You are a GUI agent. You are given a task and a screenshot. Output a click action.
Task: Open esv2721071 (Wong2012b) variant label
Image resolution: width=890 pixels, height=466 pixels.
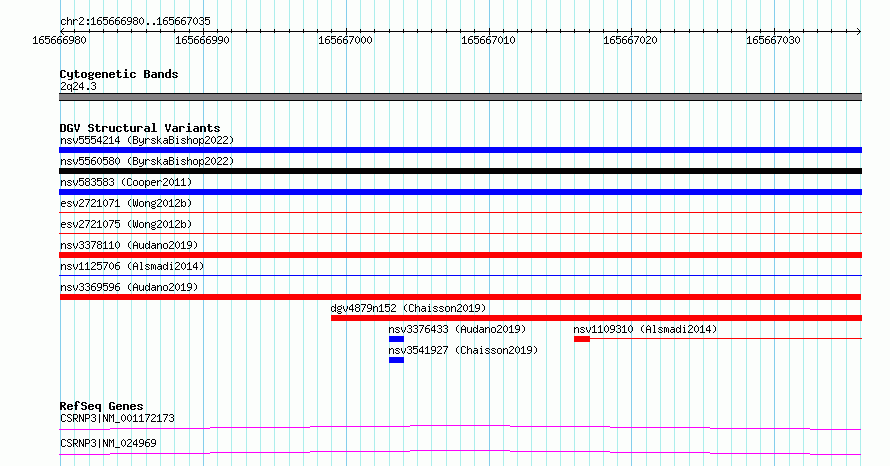coord(126,203)
